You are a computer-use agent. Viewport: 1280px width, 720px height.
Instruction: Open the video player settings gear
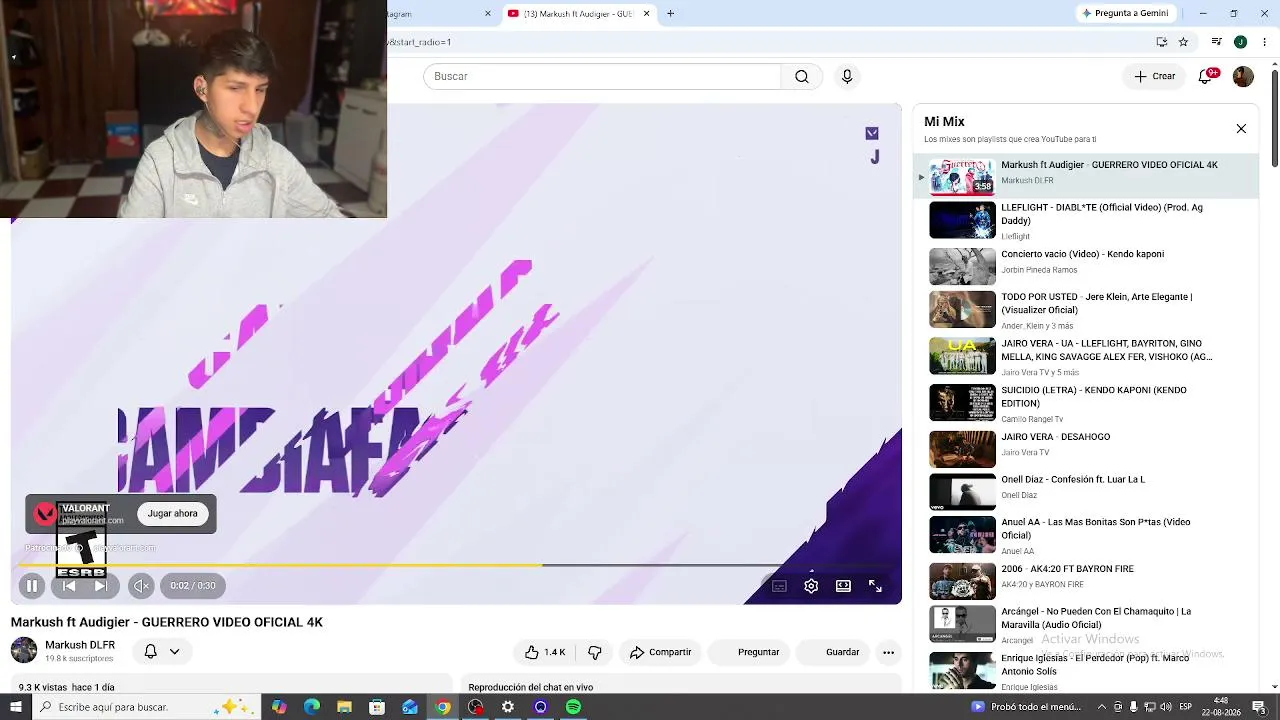[x=811, y=586]
